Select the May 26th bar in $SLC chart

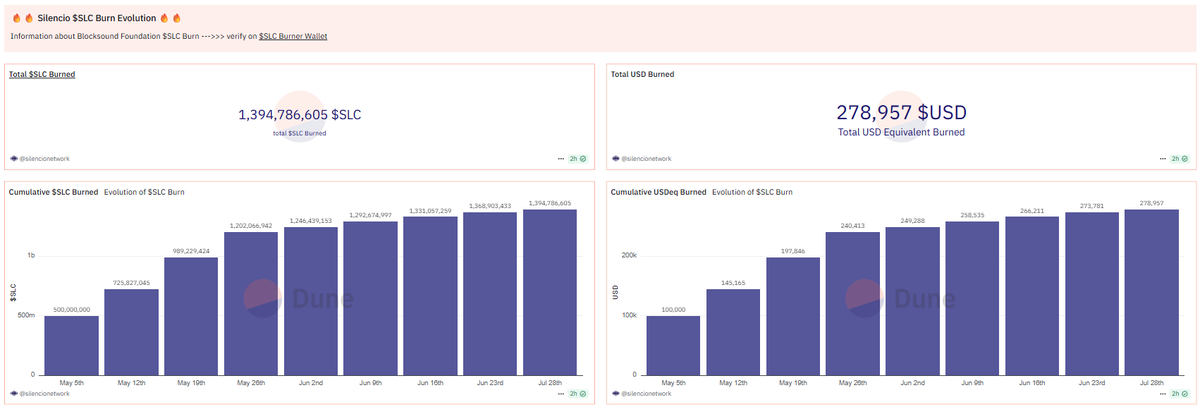click(x=251, y=304)
